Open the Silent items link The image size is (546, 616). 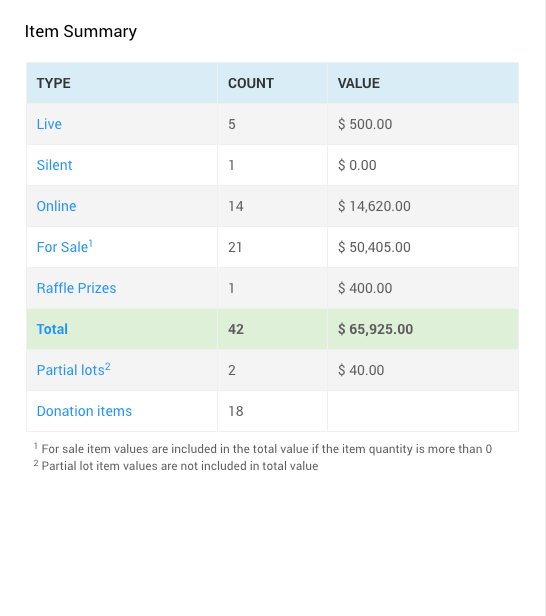click(54, 165)
